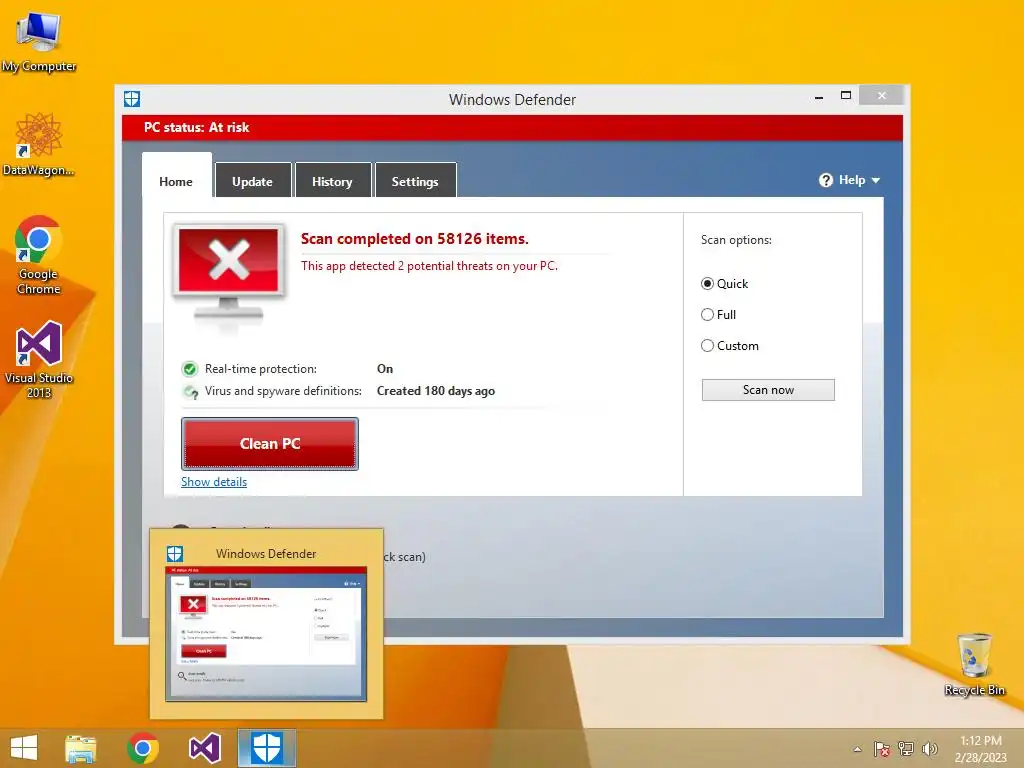This screenshot has width=1024, height=768.
Task: Click the "PC status: At risk" banner text
Action: (197, 127)
